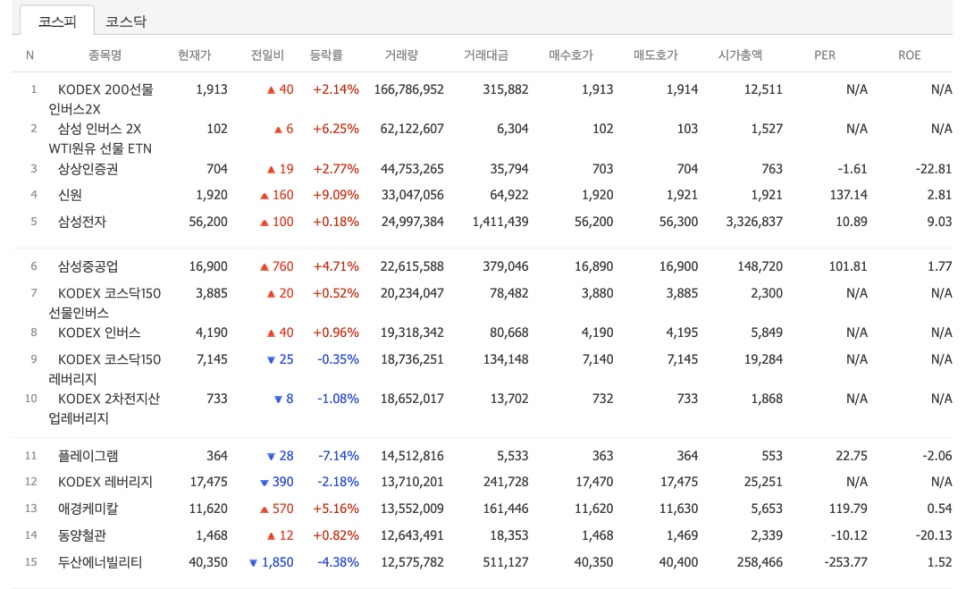Screen dimensions: 966x589
Task: Select the 삼성전자 ask price 56,300
Action: [x=678, y=221]
